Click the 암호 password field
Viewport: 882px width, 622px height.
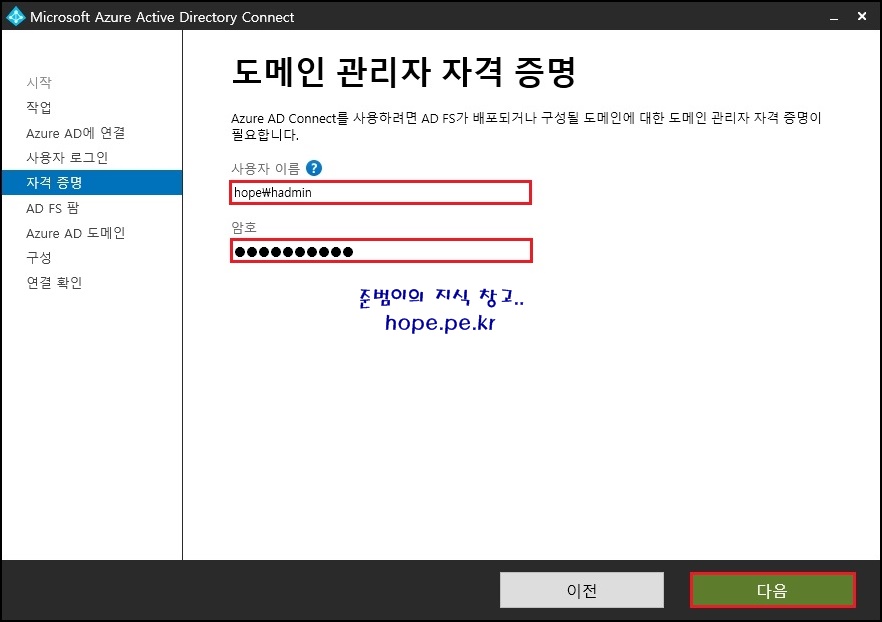(381, 251)
